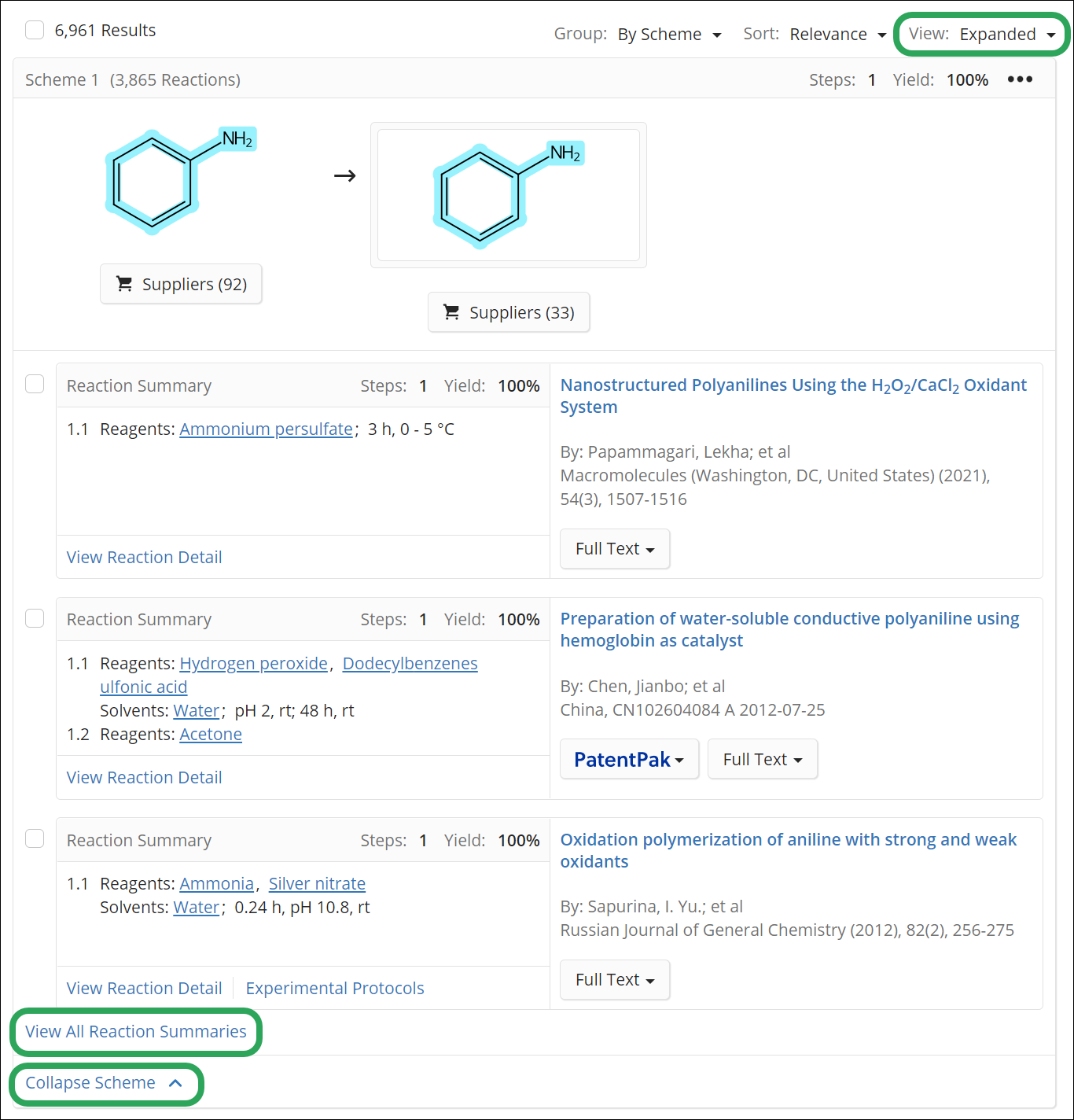Tick the Silver nitrate reaction checkbox
The height and width of the screenshot is (1120, 1074).
[x=35, y=838]
